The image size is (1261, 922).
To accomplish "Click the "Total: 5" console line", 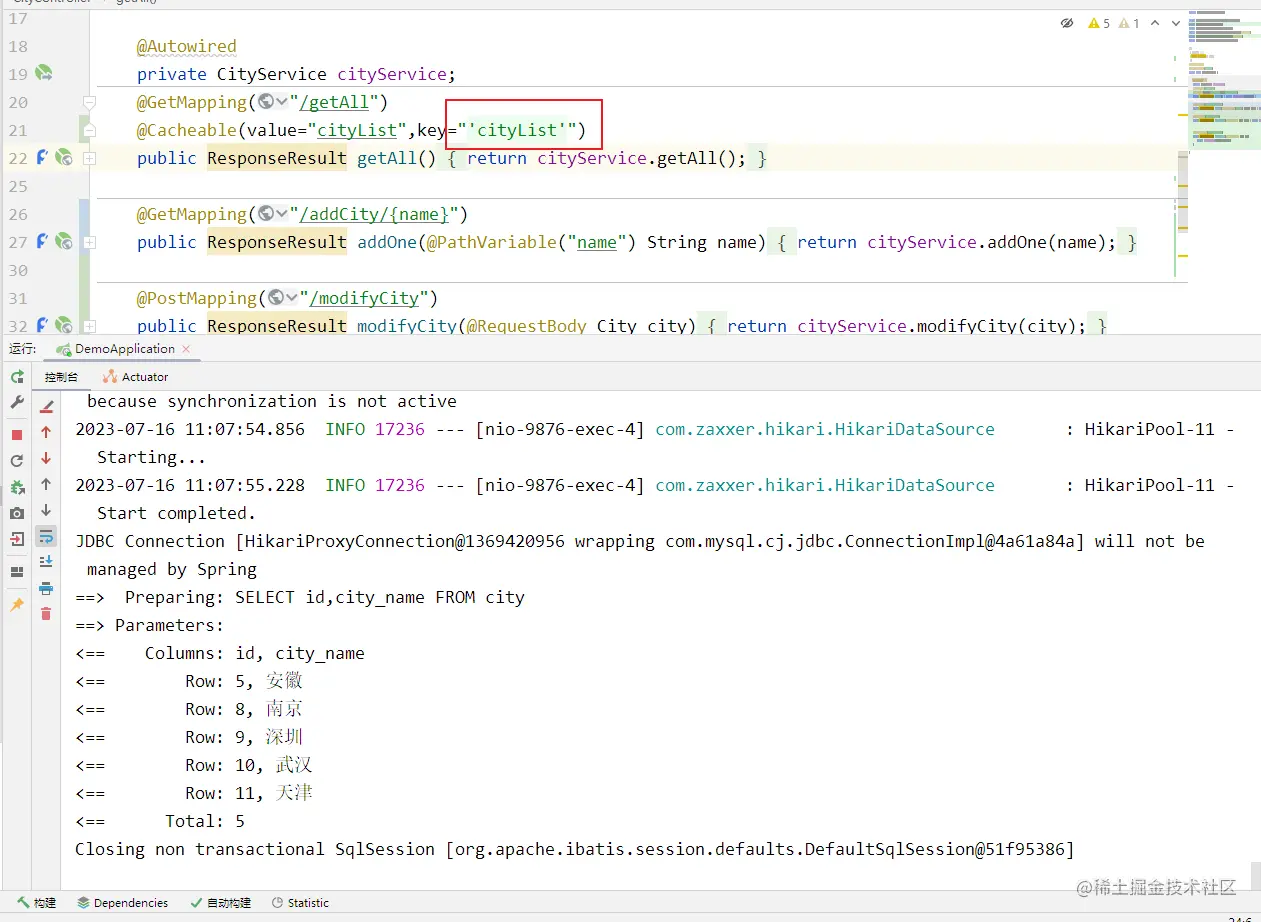I will (160, 821).
